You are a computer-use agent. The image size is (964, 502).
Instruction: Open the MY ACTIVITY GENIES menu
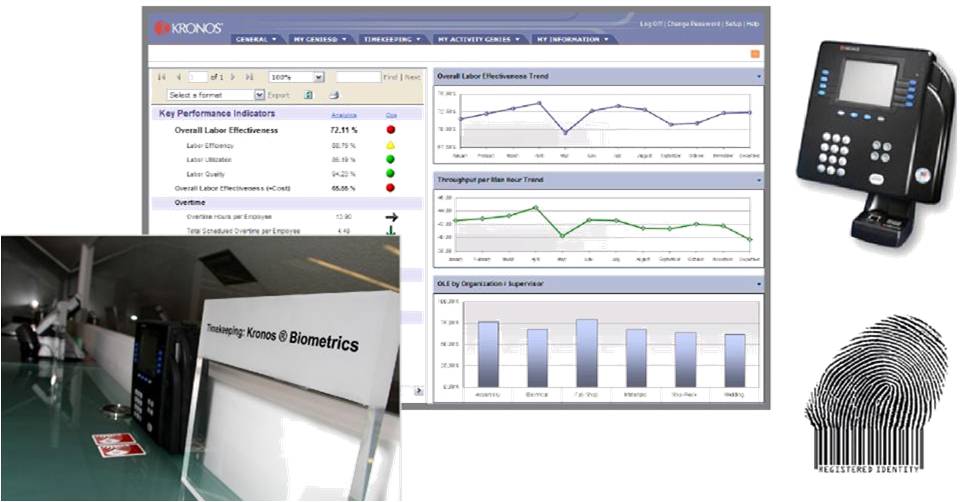click(x=479, y=39)
